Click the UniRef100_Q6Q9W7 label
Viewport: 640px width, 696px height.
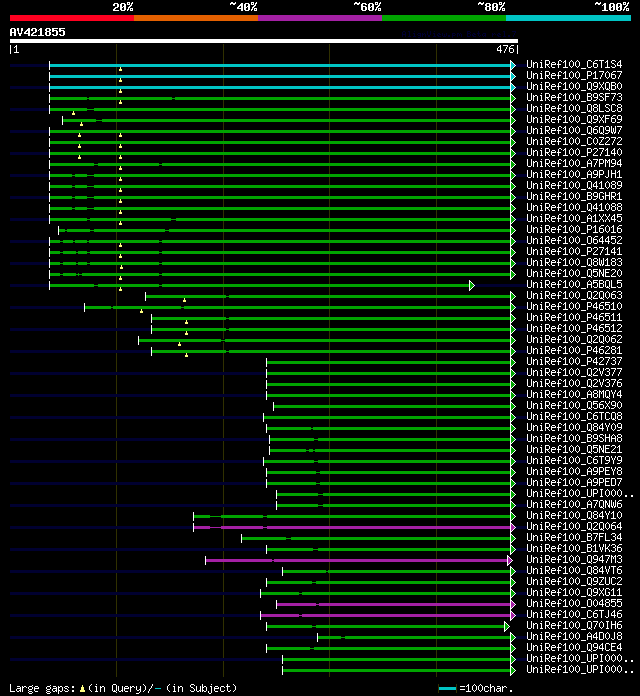[x=574, y=131]
